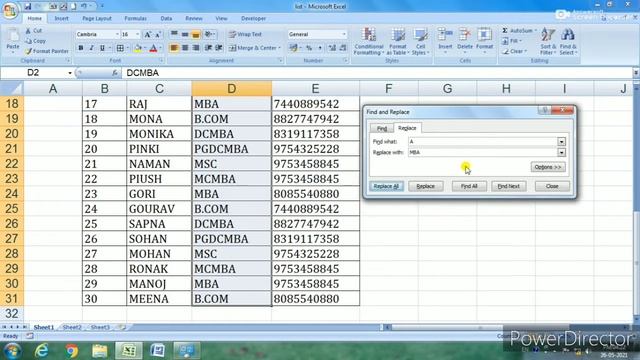This screenshot has width=640, height=360.
Task: Save the workbook from Quick Access toolbar
Action: coord(27,6)
